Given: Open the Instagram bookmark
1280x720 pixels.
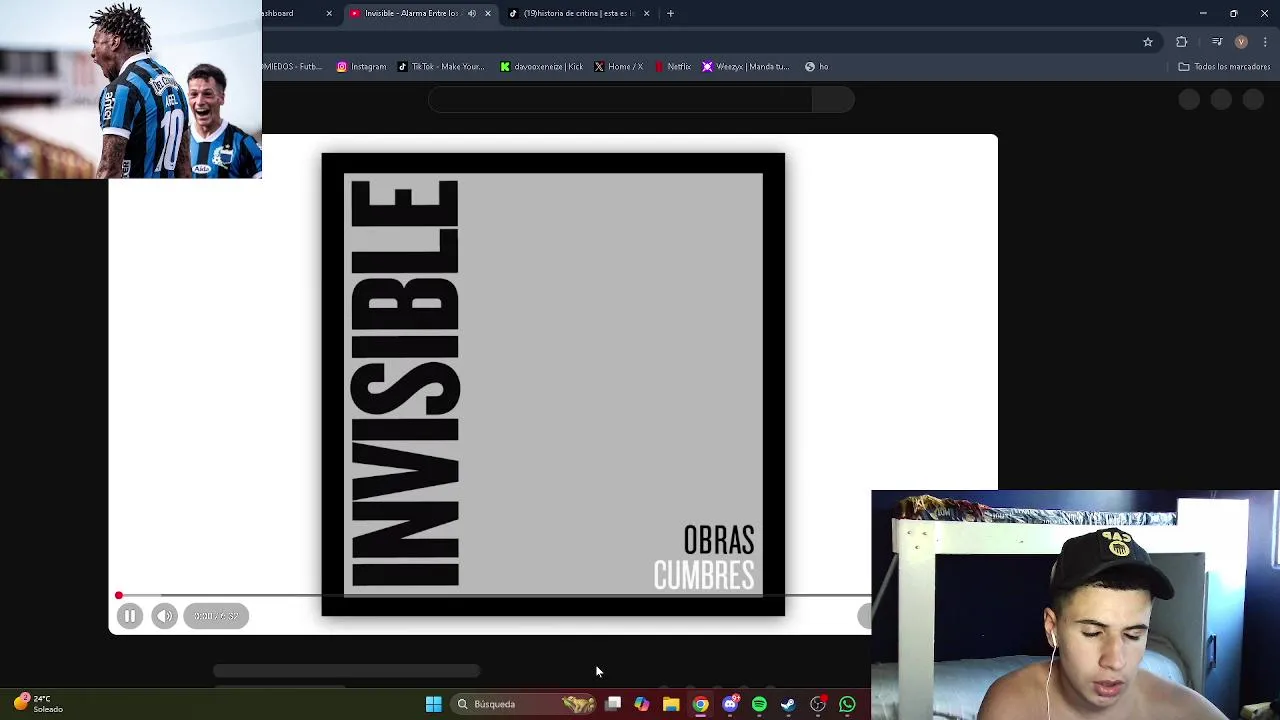Looking at the screenshot, I should (361, 67).
